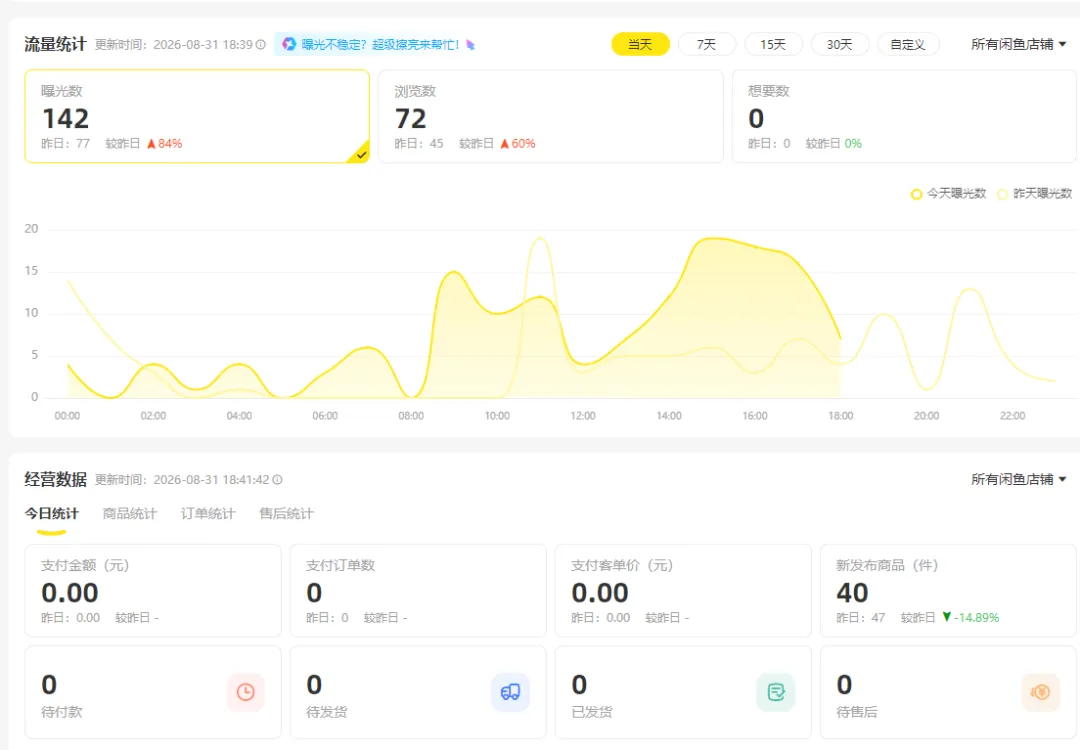This screenshot has height=750, width=1080.
Task: Click the 超级擦亮 promo badge icon
Action: [289, 44]
